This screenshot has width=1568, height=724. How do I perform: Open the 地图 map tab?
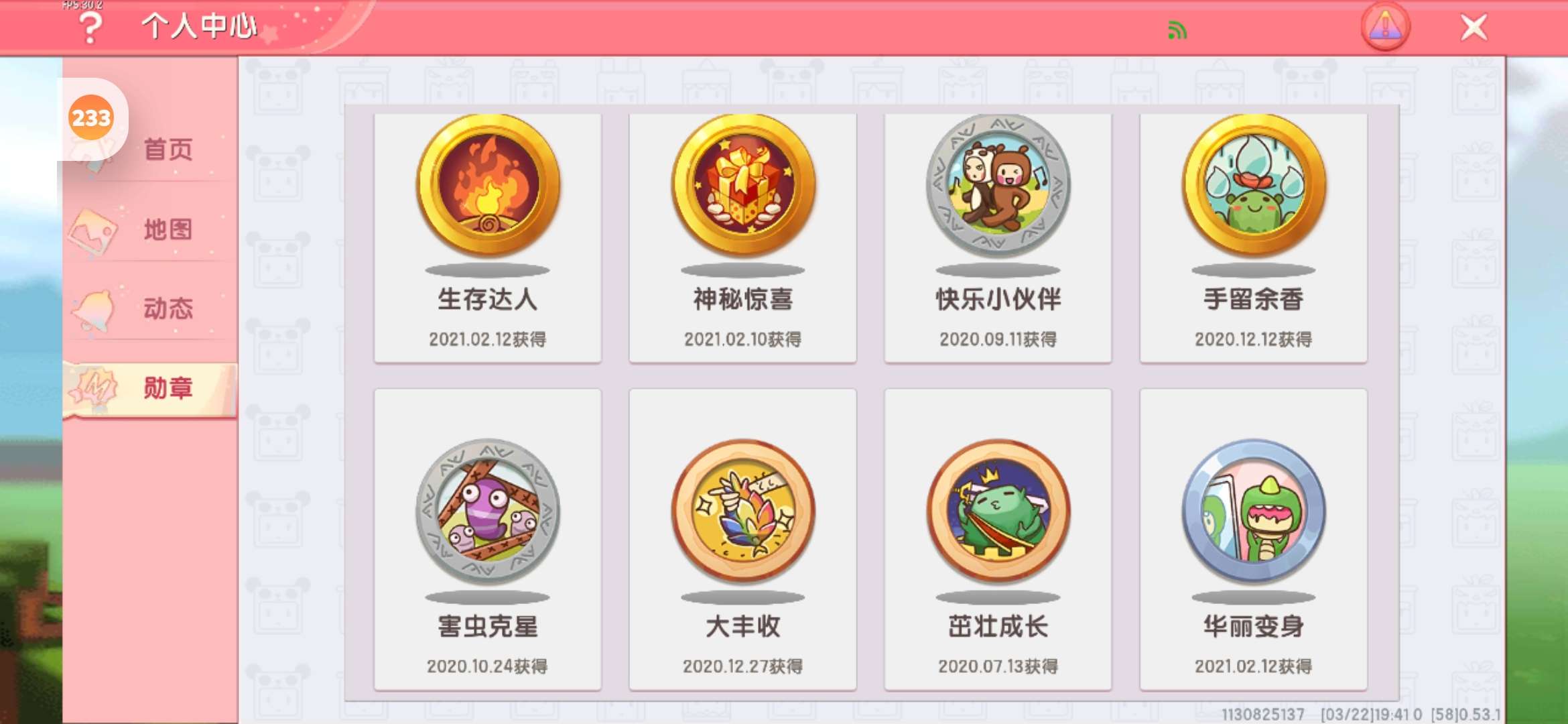coord(151,229)
